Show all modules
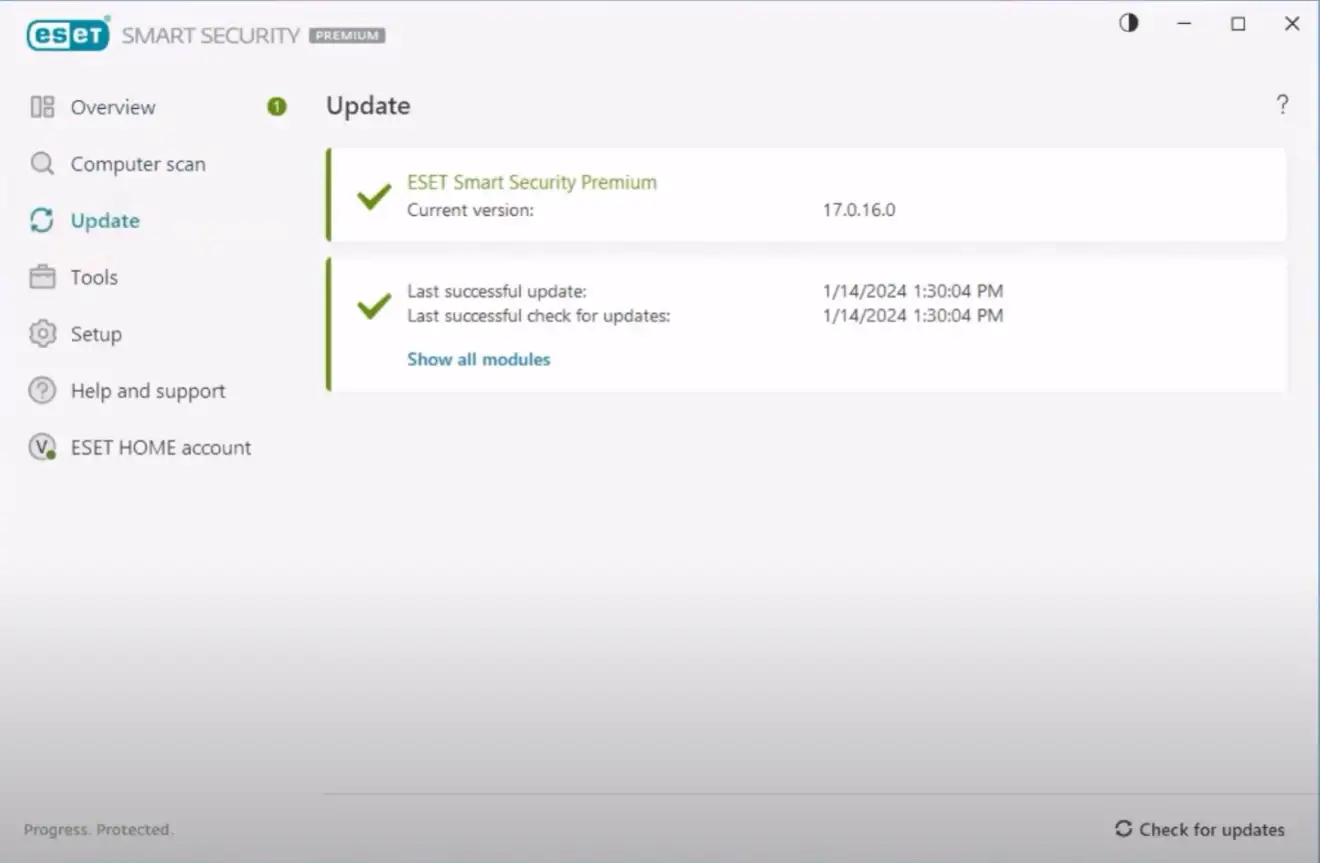Image resolution: width=1320 pixels, height=863 pixels. (x=478, y=359)
